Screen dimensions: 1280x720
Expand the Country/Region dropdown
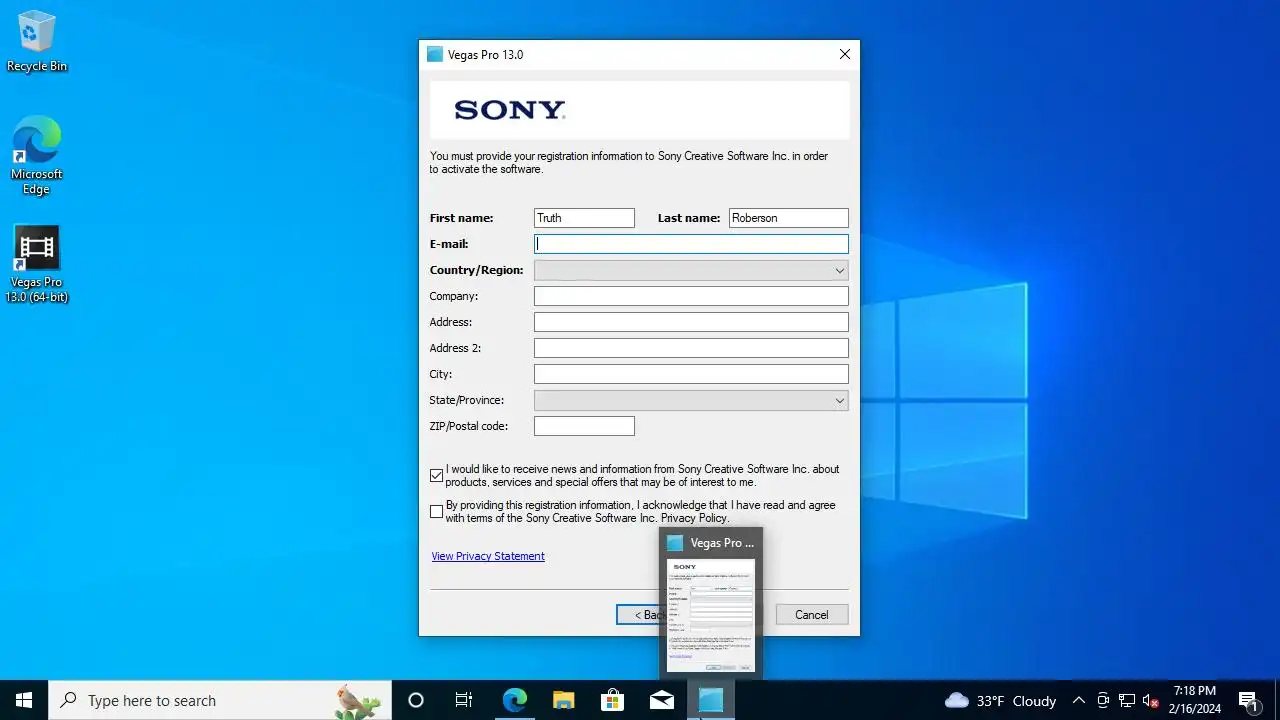691,270
